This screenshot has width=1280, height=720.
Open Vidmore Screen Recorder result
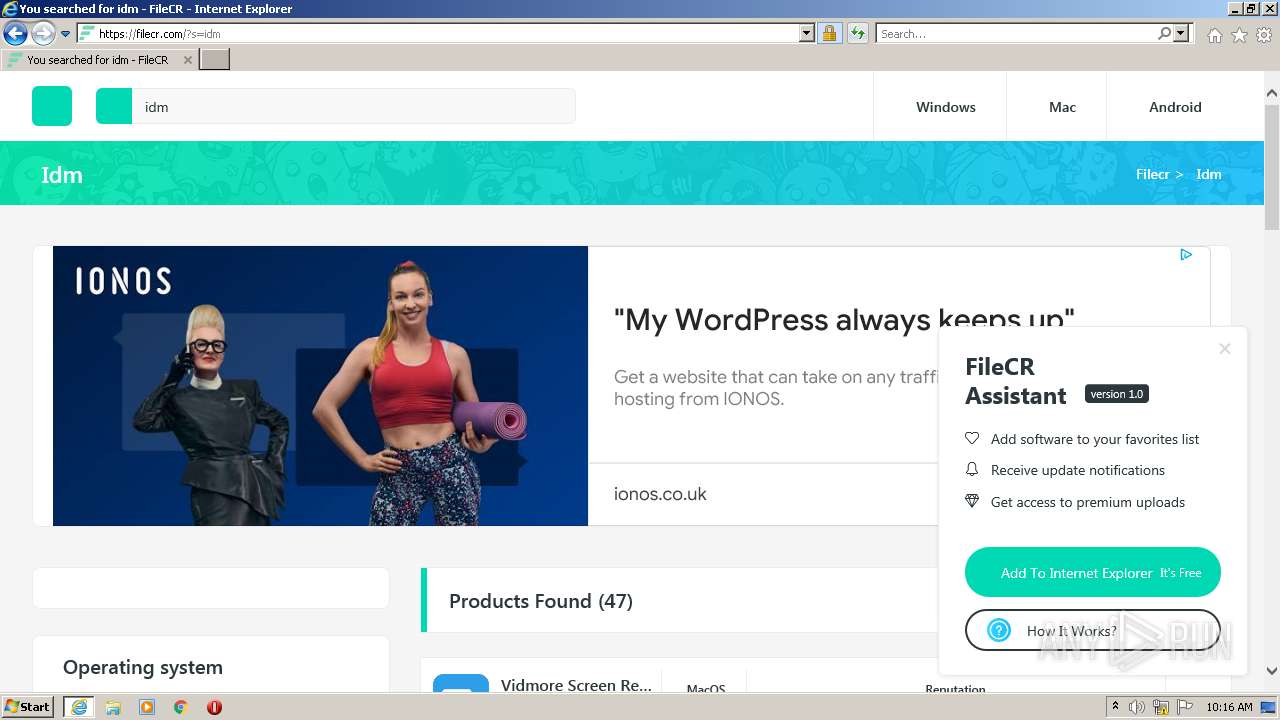[x=576, y=686]
